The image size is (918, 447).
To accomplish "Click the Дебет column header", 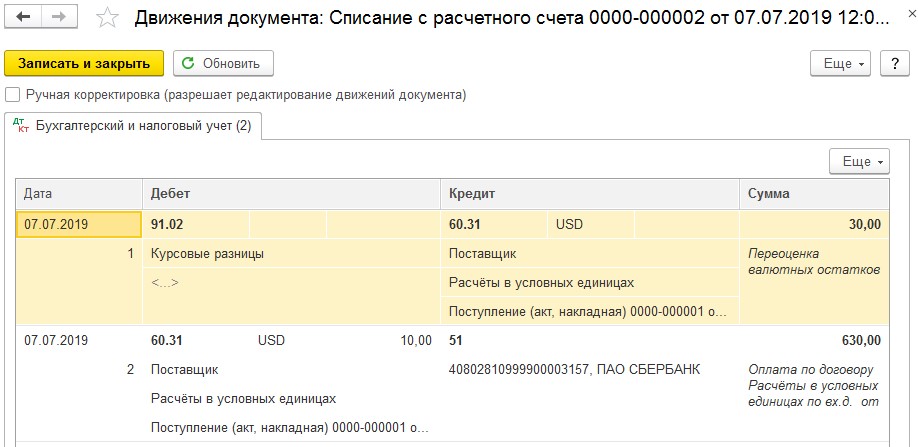I will pos(292,194).
